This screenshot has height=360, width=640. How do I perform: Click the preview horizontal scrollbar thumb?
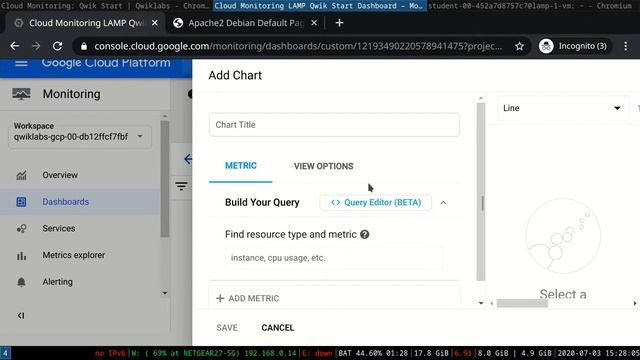click(x=522, y=303)
